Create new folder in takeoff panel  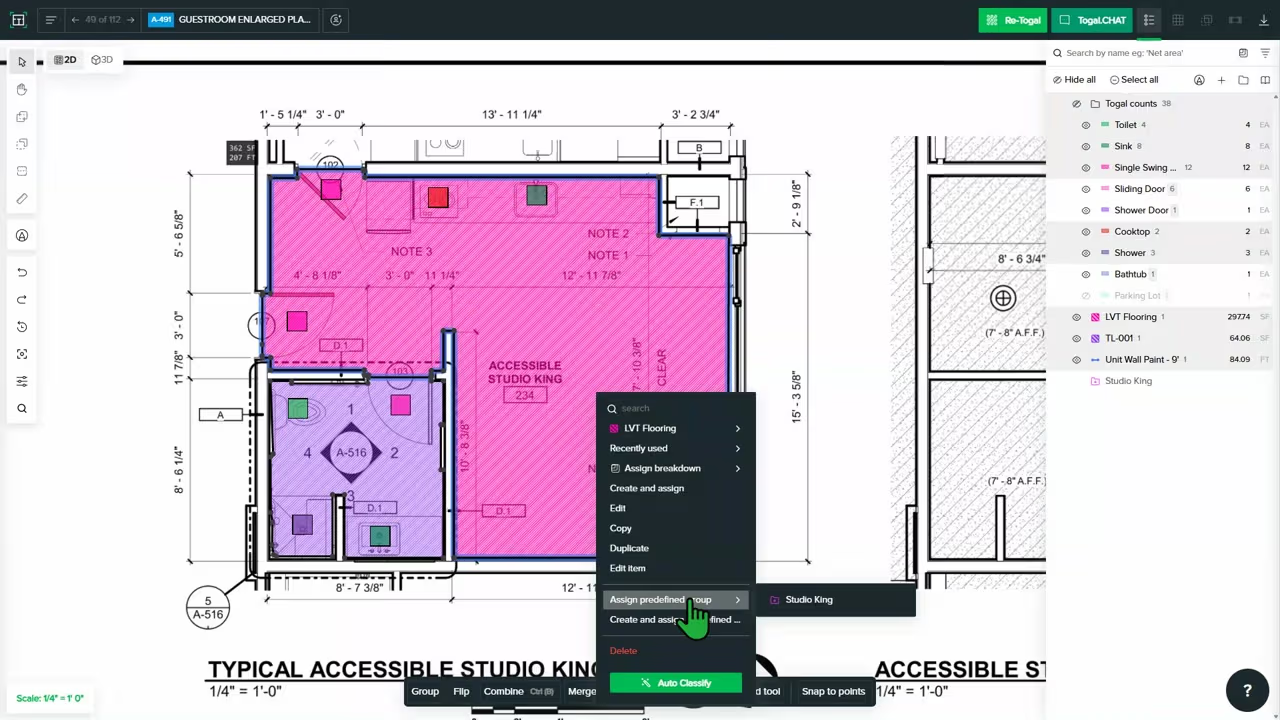(1243, 80)
